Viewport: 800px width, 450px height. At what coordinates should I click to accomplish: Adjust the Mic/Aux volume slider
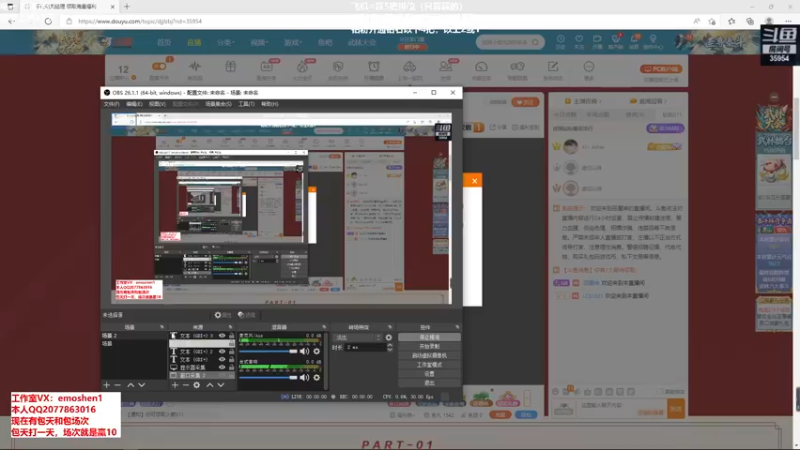(x=268, y=351)
